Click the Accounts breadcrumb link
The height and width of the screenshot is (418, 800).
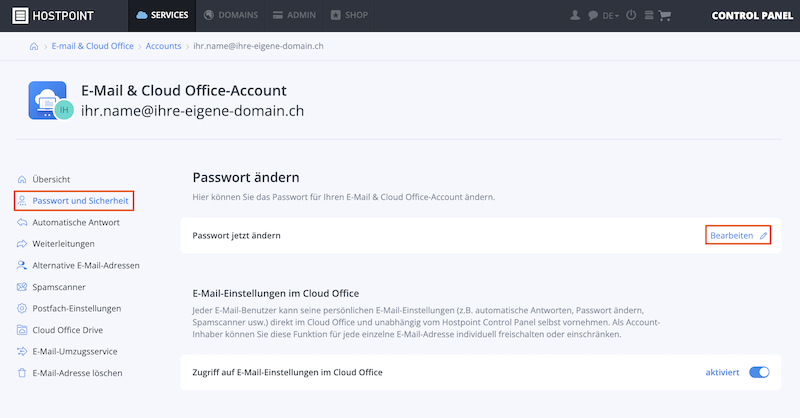163,46
